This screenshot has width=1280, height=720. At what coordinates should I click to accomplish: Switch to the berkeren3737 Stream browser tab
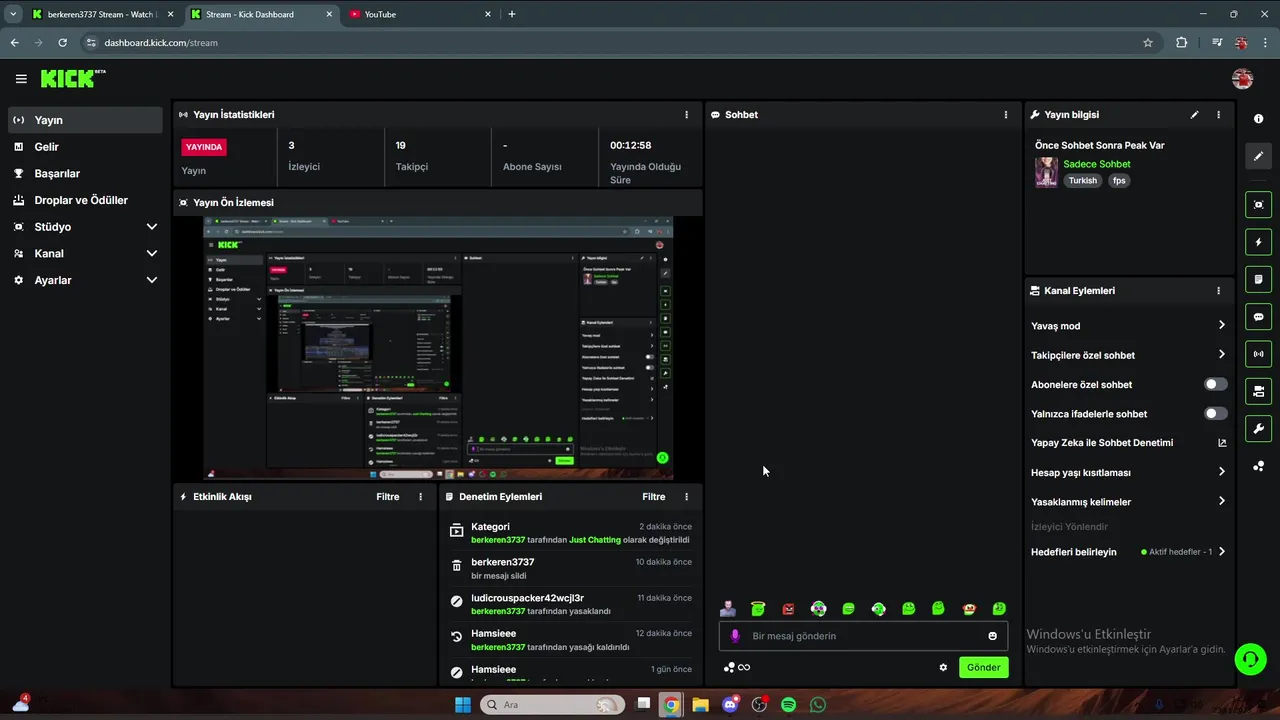(102, 14)
